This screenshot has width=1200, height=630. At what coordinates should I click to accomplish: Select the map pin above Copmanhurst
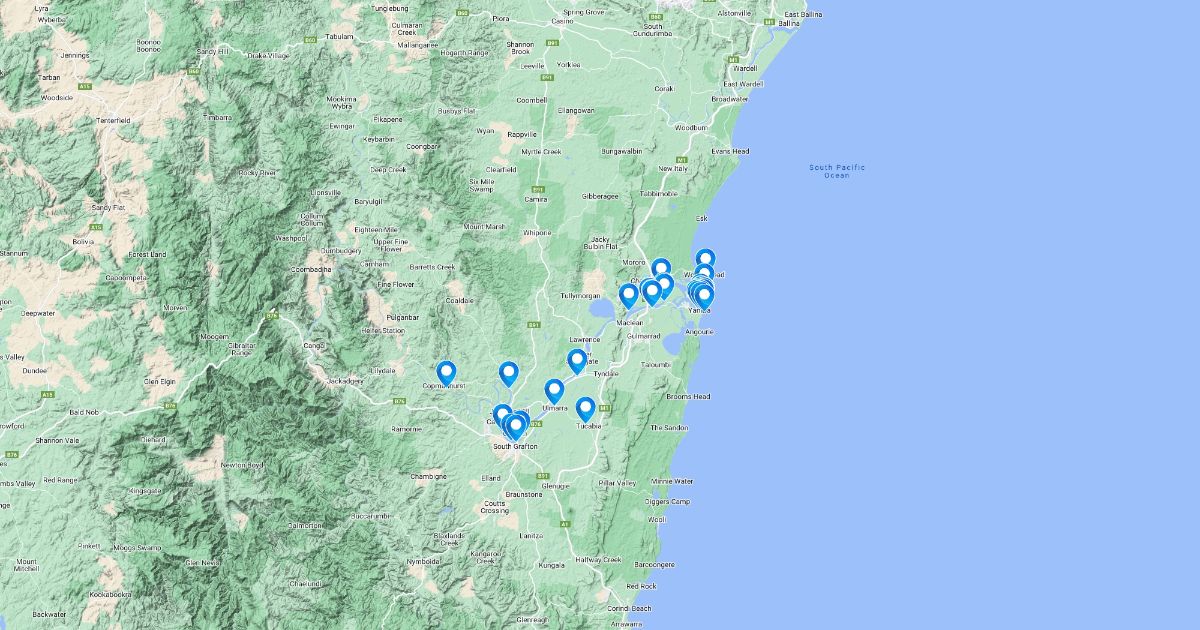tap(446, 374)
